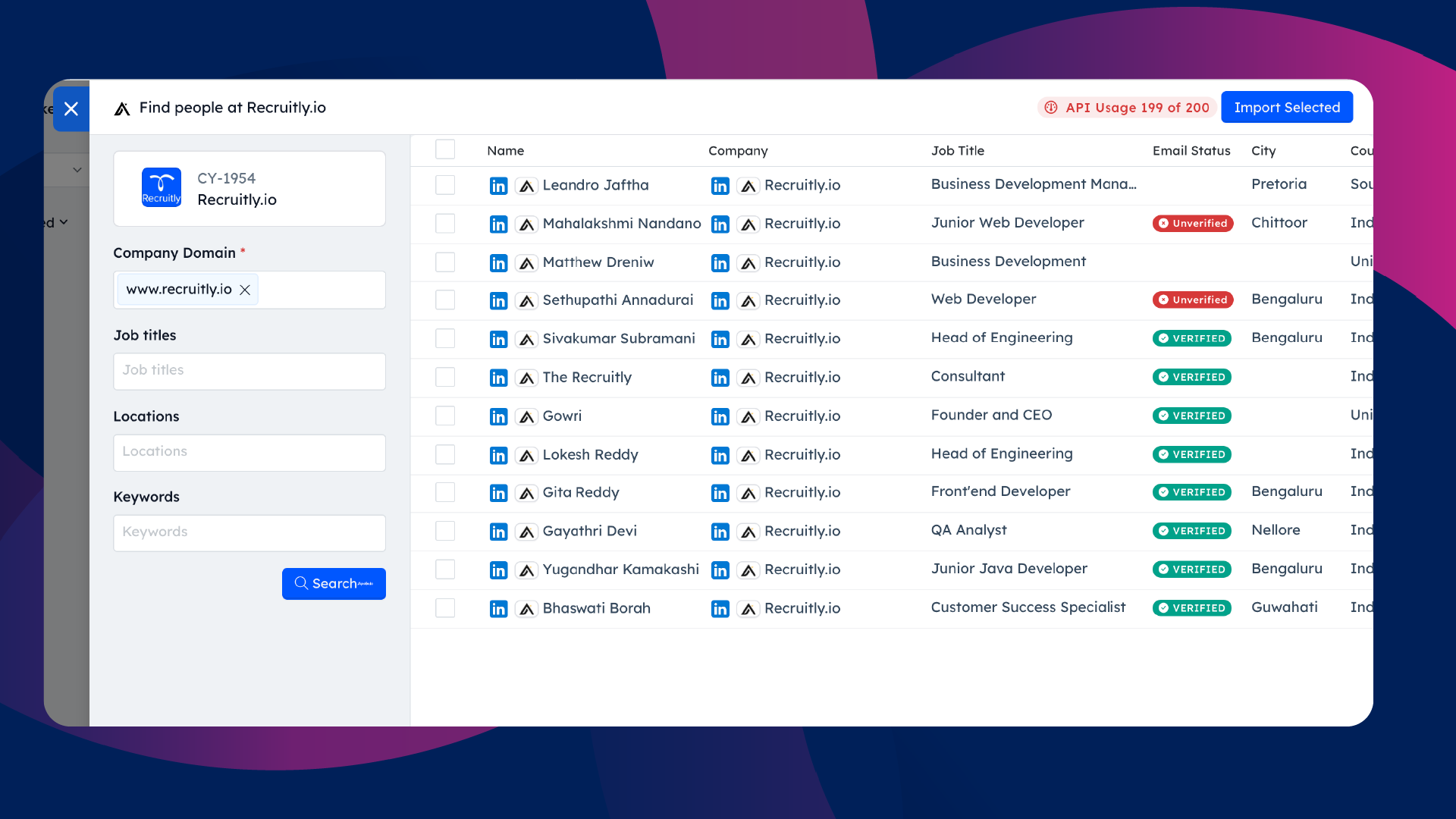Click the API Usage 199 of 200 badge
The width and height of the screenshot is (1456, 819).
tap(1126, 108)
